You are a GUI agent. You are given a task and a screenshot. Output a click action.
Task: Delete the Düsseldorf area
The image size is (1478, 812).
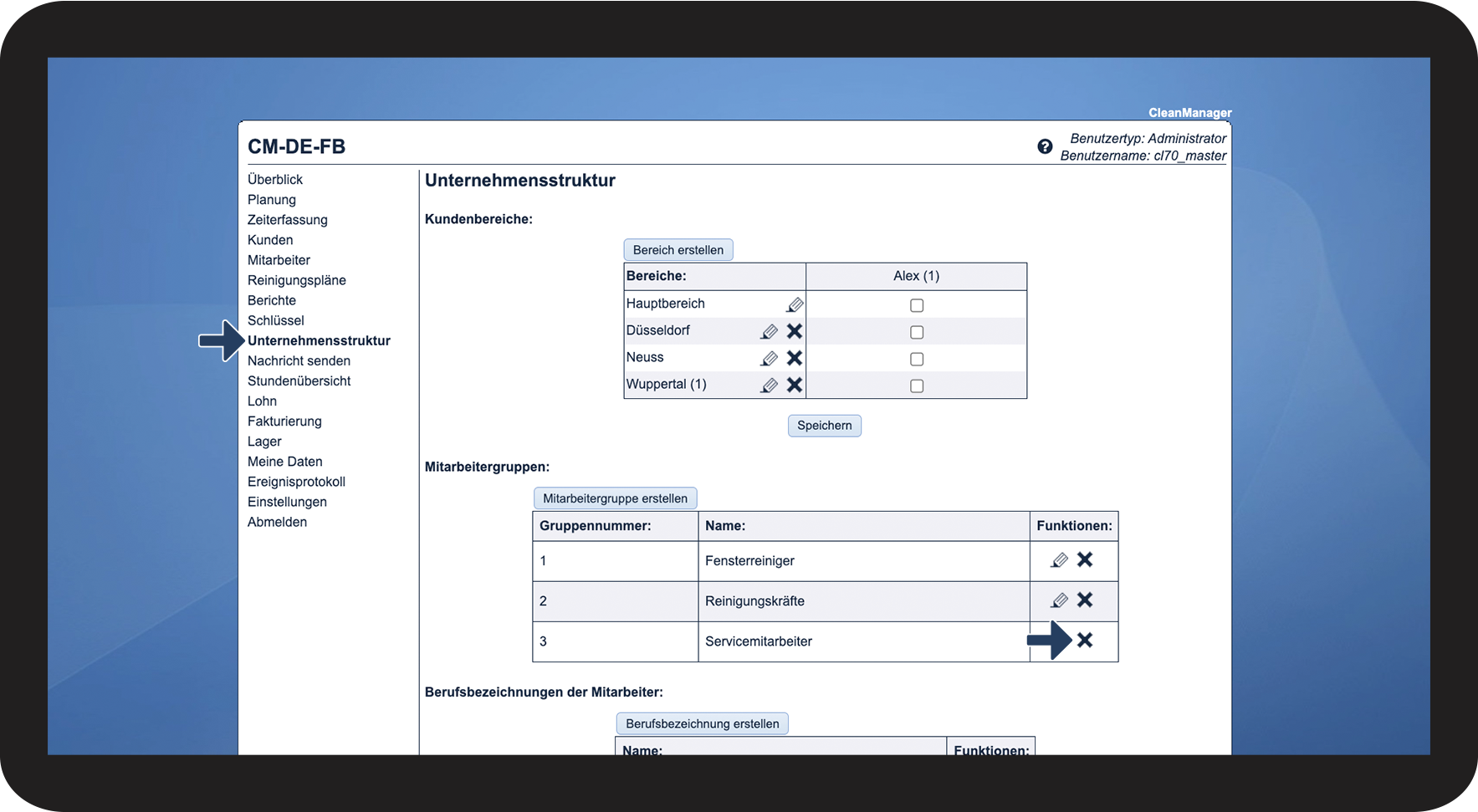click(x=795, y=331)
